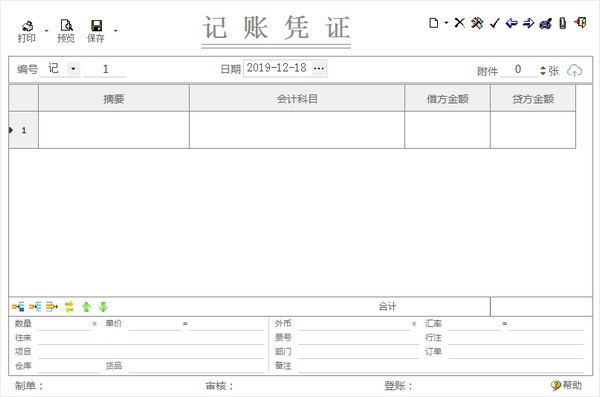The image size is (600, 397).
Task: Click the 往来 input field
Action: click(x=151, y=338)
